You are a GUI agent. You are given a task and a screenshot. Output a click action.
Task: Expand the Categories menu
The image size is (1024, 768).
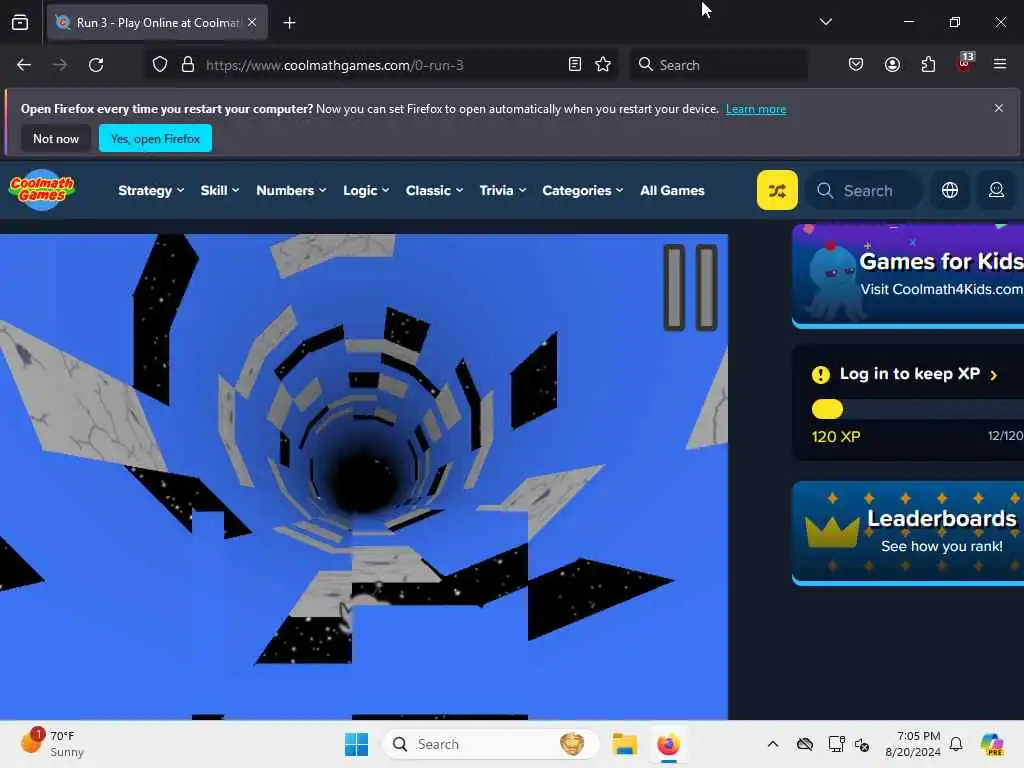click(x=583, y=191)
